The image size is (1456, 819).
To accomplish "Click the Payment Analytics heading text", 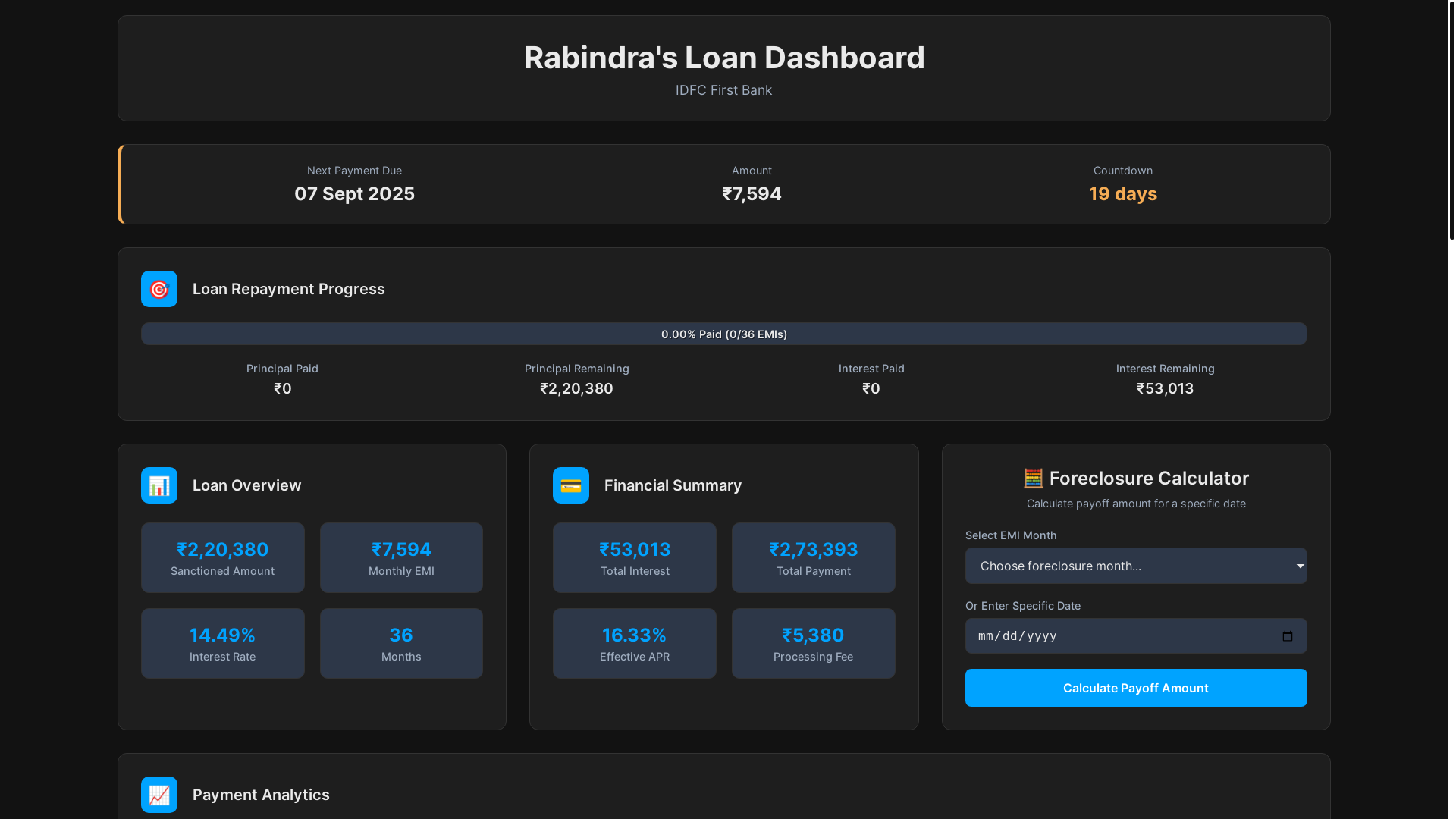I will point(261,795).
